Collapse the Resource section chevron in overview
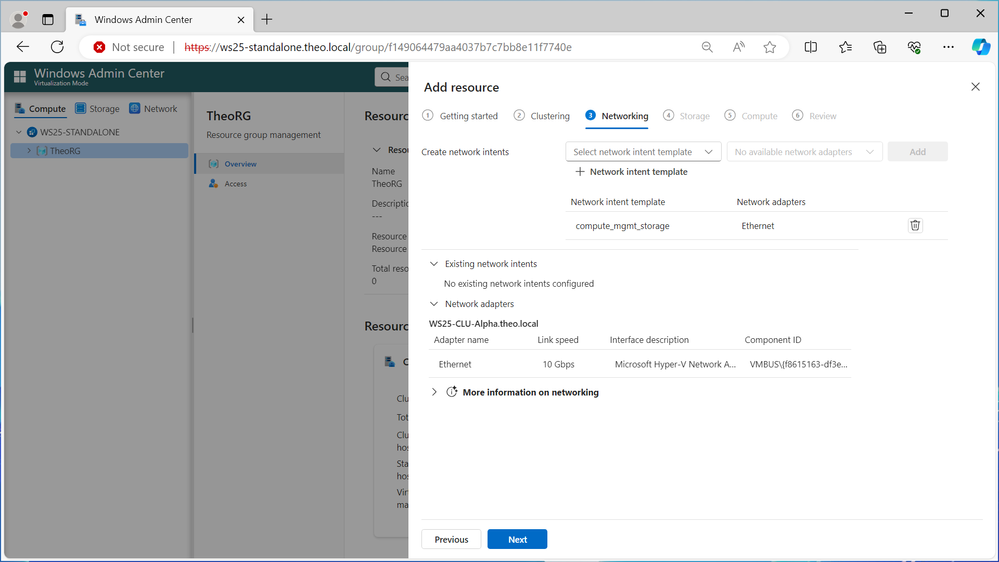Screen dimensions: 999x562 click(377, 150)
